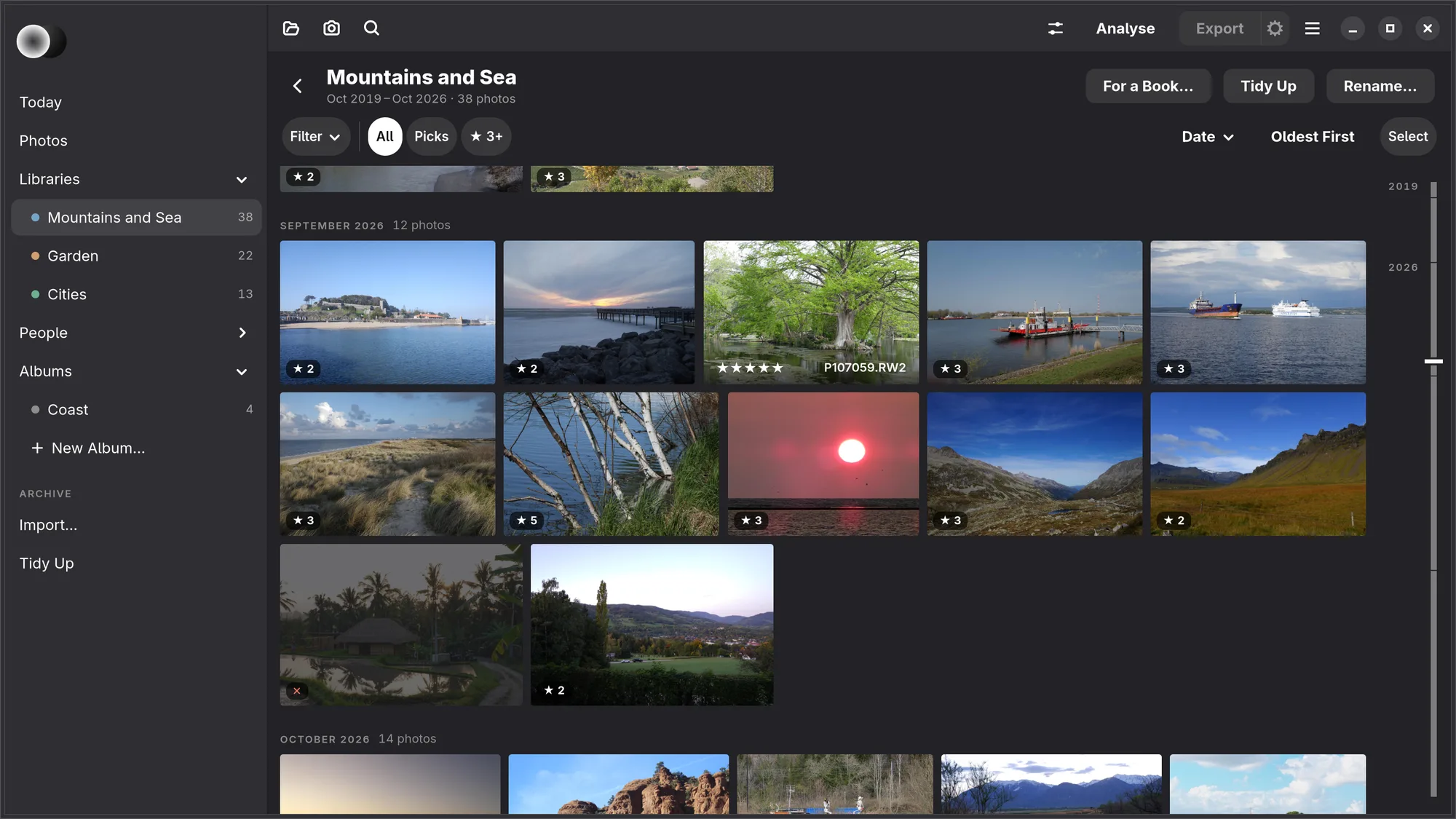1456x819 pixels.
Task: Toggle the Oldest First sort order
Action: click(x=1312, y=137)
